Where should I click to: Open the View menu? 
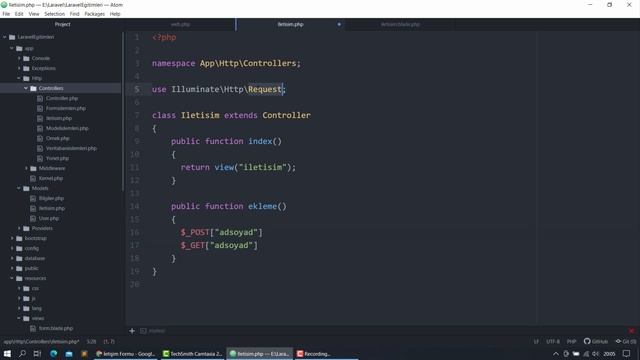pyautogui.click(x=34, y=14)
